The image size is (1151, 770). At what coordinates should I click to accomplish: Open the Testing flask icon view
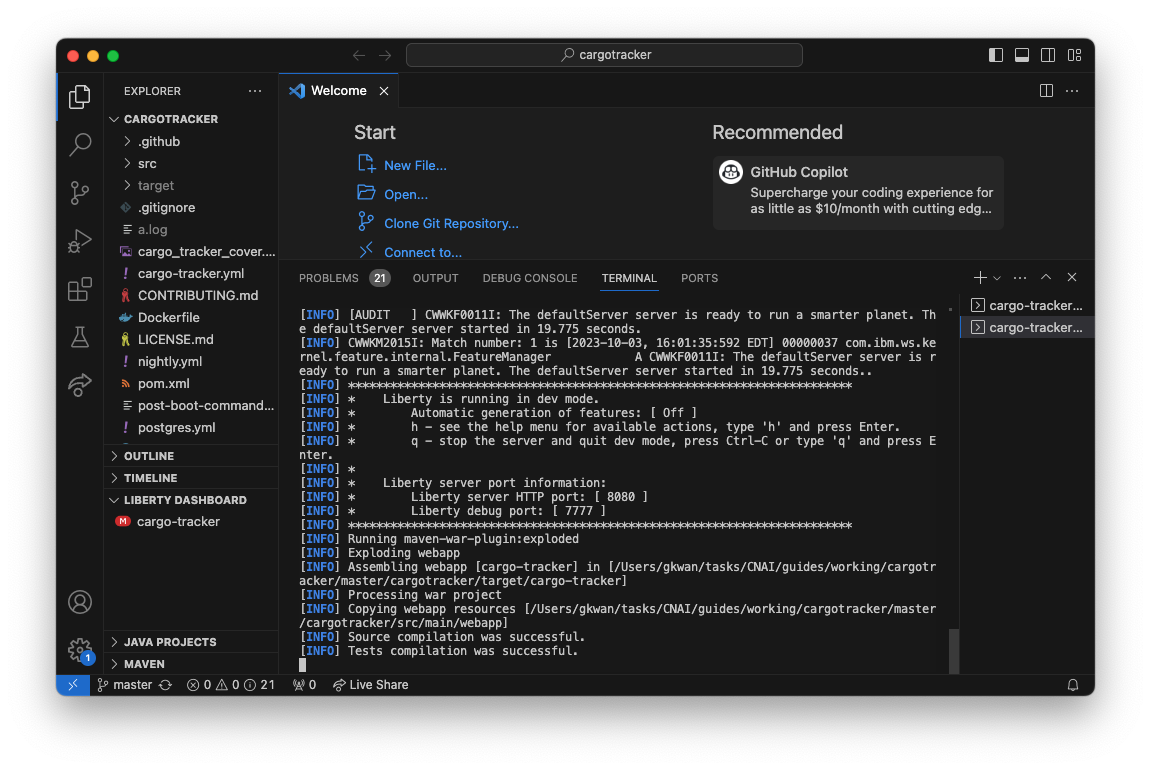tap(80, 338)
